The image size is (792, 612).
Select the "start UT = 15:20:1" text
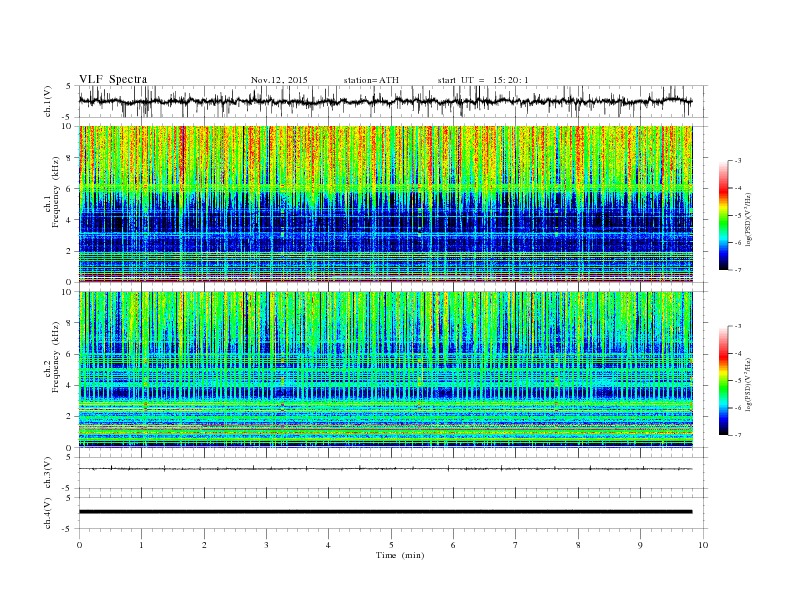click(483, 80)
